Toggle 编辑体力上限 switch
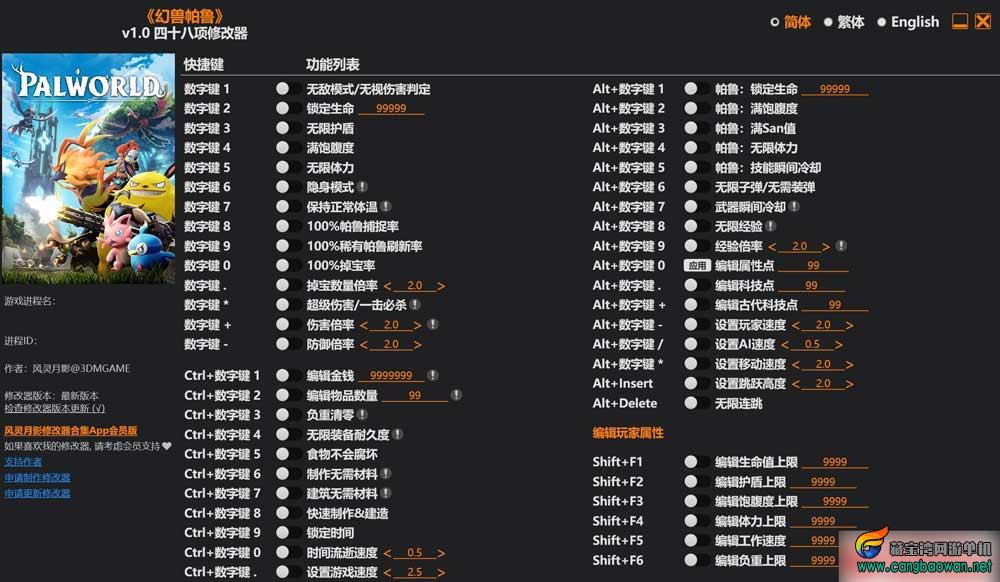1000x582 pixels. pyautogui.click(x=696, y=521)
